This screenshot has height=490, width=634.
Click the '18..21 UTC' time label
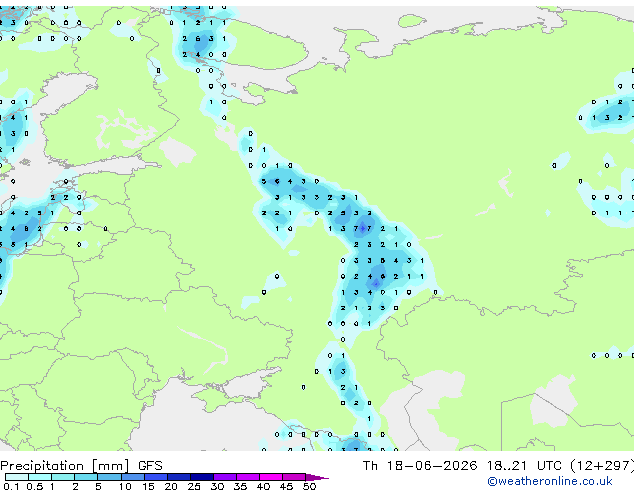point(524,466)
